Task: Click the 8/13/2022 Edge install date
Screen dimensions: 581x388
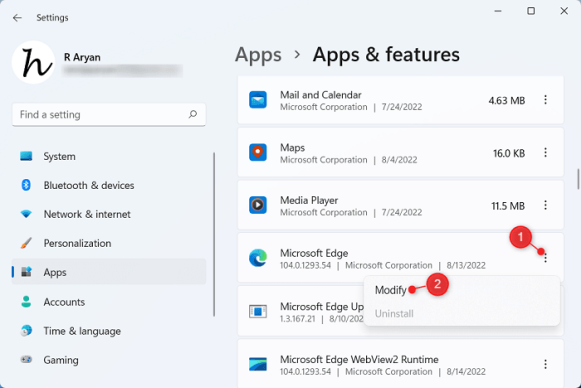Action: tap(466, 265)
